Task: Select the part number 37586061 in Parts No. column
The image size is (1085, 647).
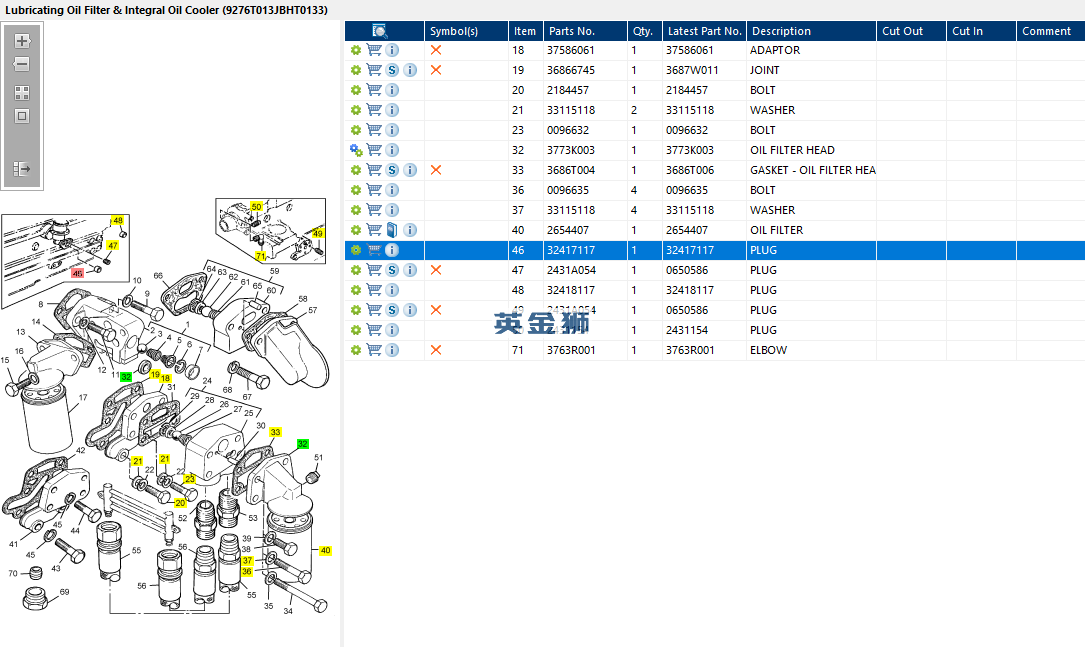Action: (x=571, y=50)
